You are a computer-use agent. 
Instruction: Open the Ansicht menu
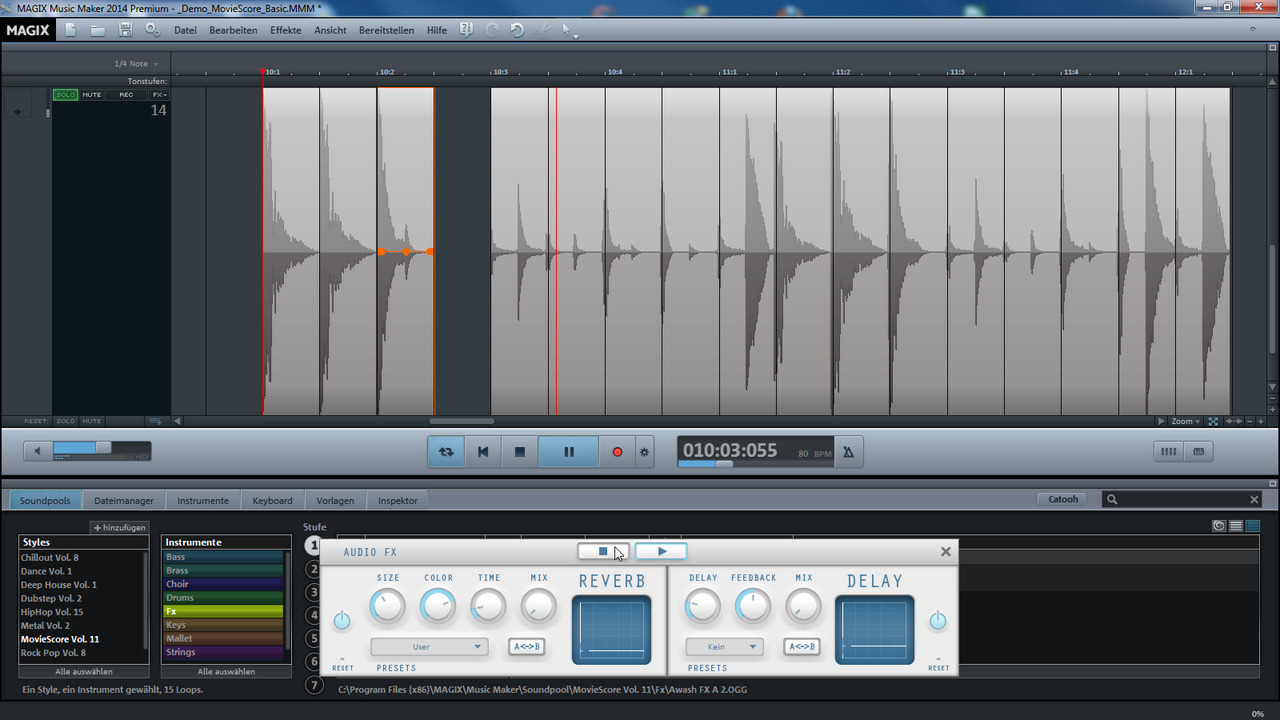pyautogui.click(x=330, y=30)
